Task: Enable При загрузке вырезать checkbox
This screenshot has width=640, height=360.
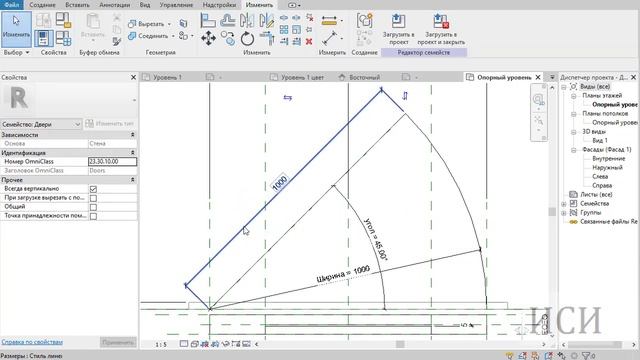Action: pos(93,198)
